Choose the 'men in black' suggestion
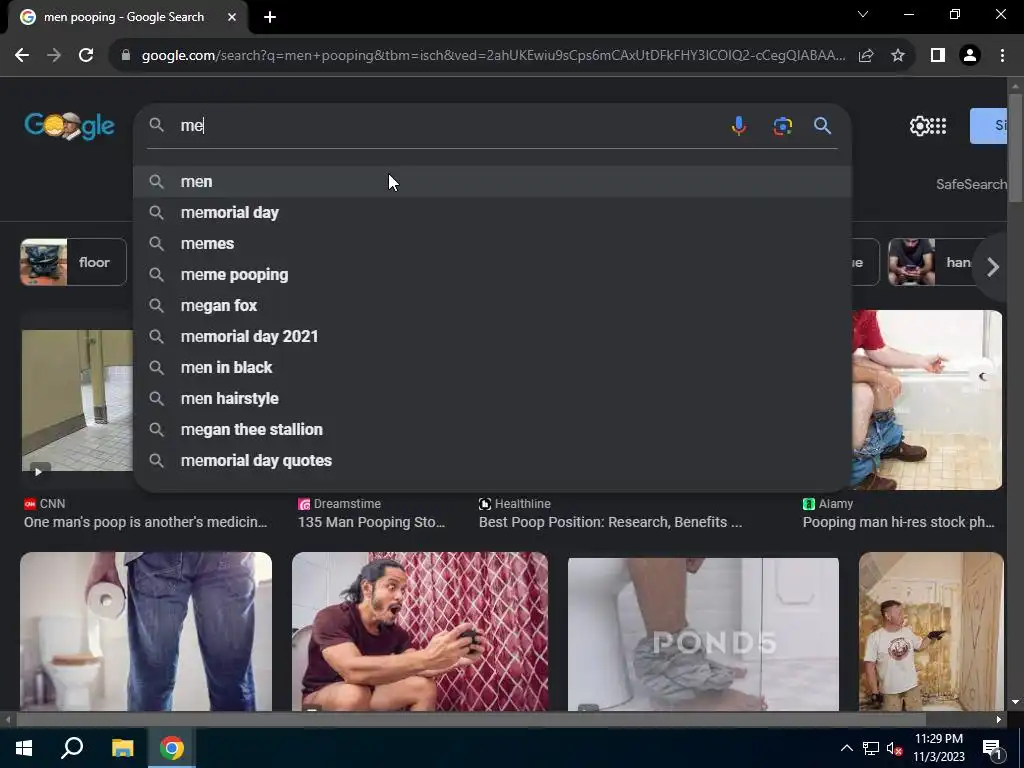 [492, 368]
